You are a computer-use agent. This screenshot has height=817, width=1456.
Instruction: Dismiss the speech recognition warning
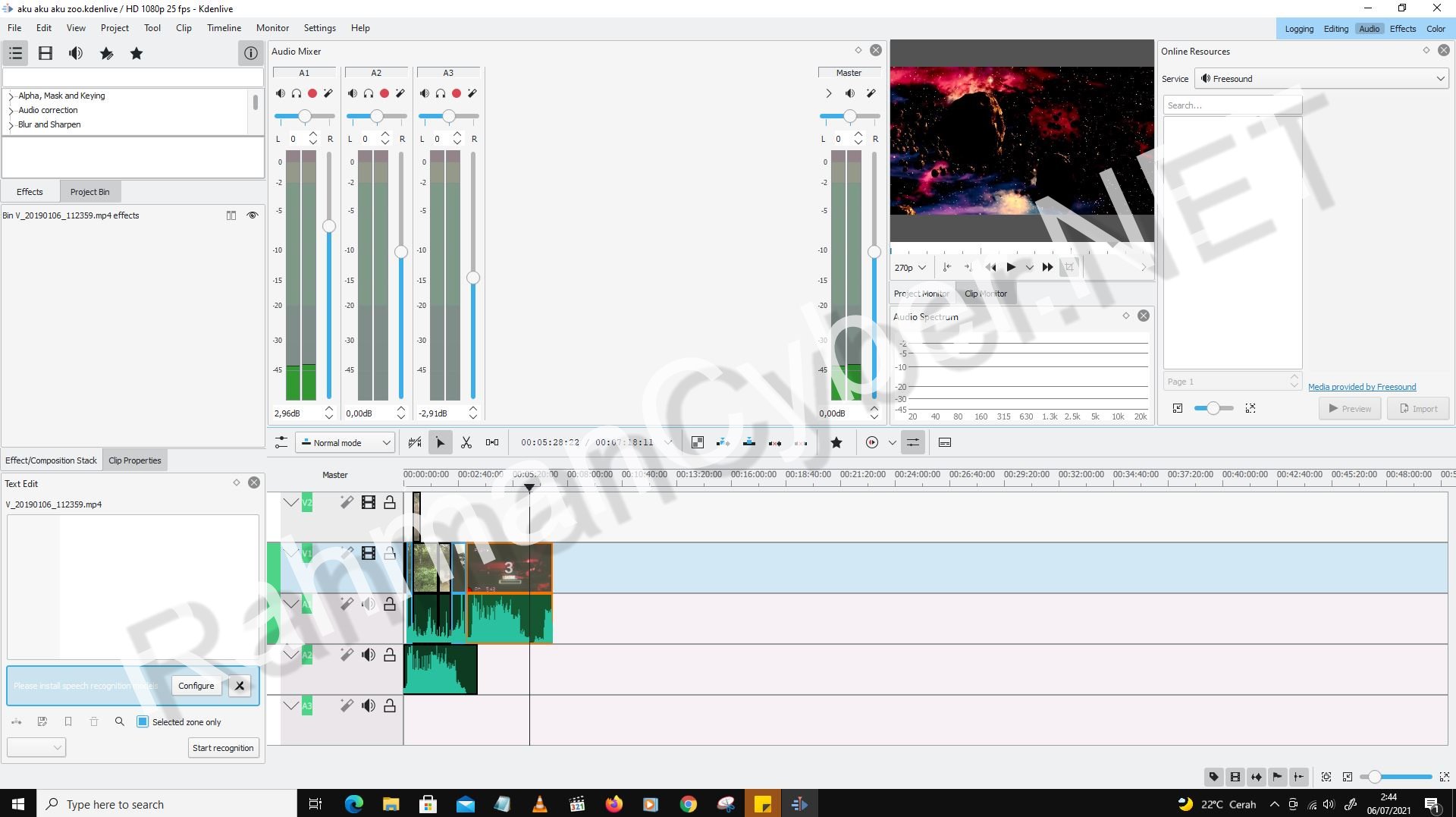pos(240,686)
